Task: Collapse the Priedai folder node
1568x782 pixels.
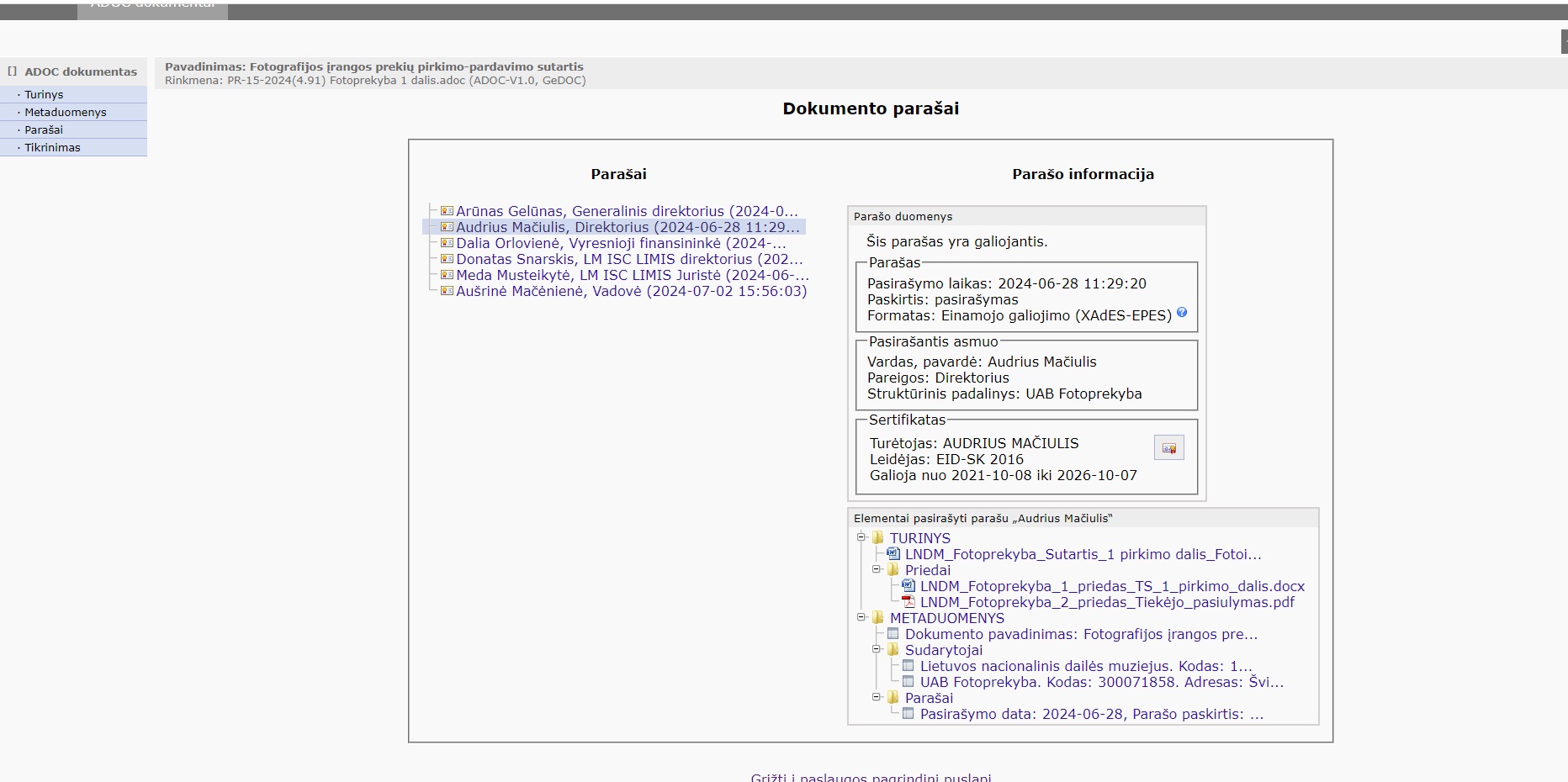Action: pos(877,569)
